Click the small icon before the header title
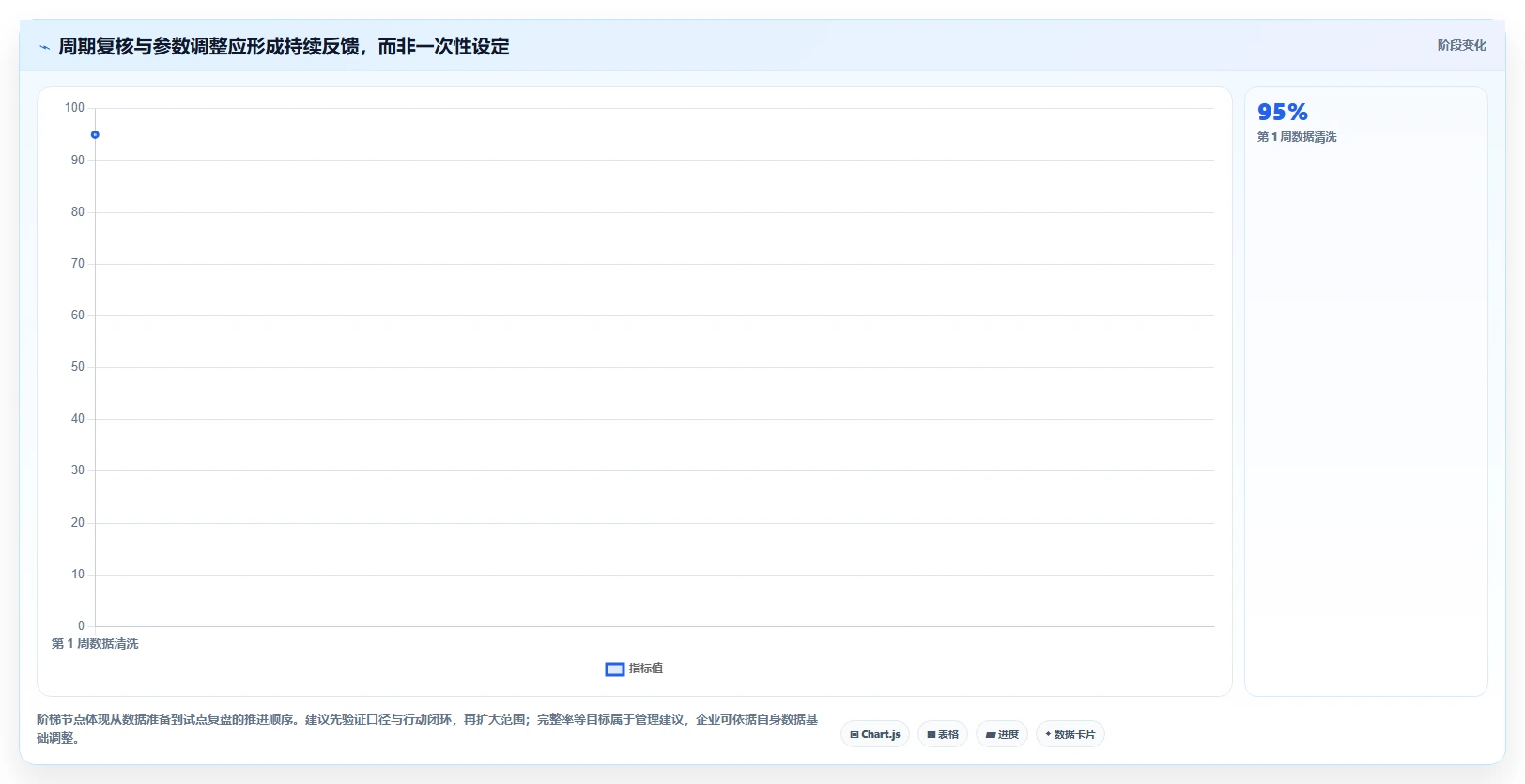1525x784 pixels. (44, 47)
